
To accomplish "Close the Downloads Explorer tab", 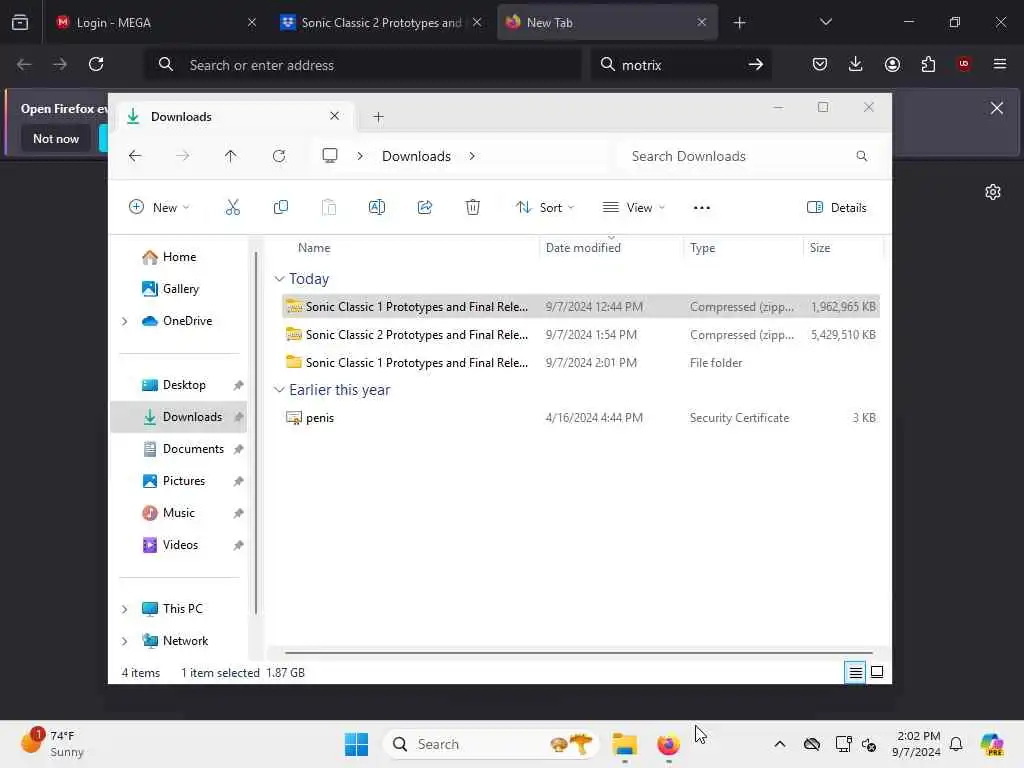I will click(x=334, y=116).
